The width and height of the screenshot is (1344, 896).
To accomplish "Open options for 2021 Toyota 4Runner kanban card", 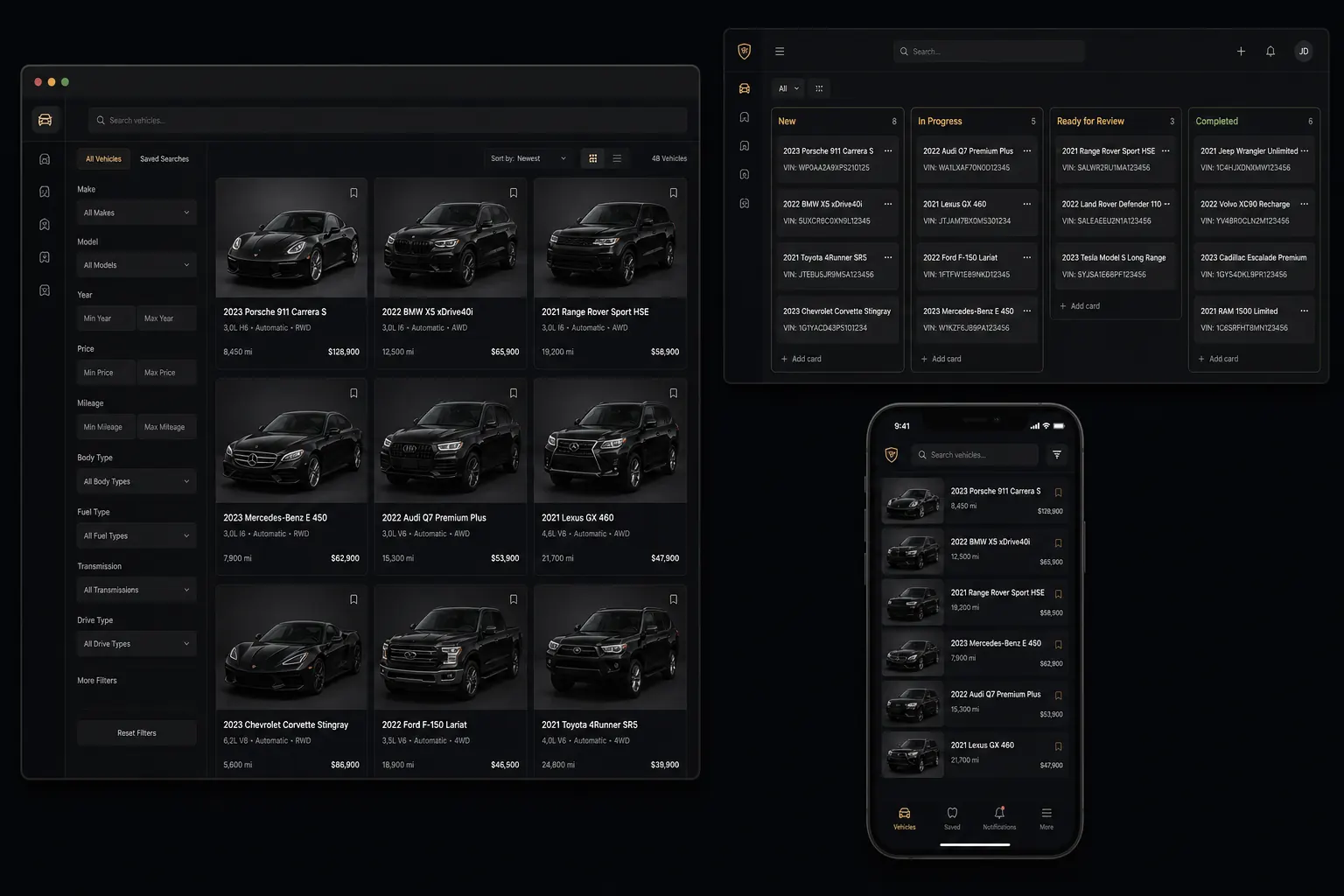I will click(x=888, y=258).
